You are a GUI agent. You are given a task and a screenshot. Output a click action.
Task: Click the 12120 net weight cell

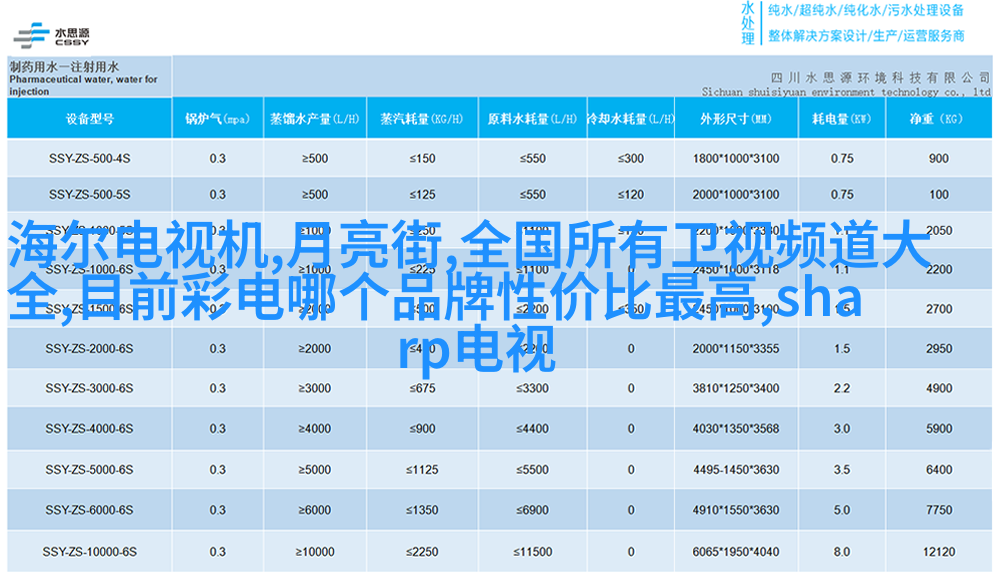pyautogui.click(x=939, y=552)
